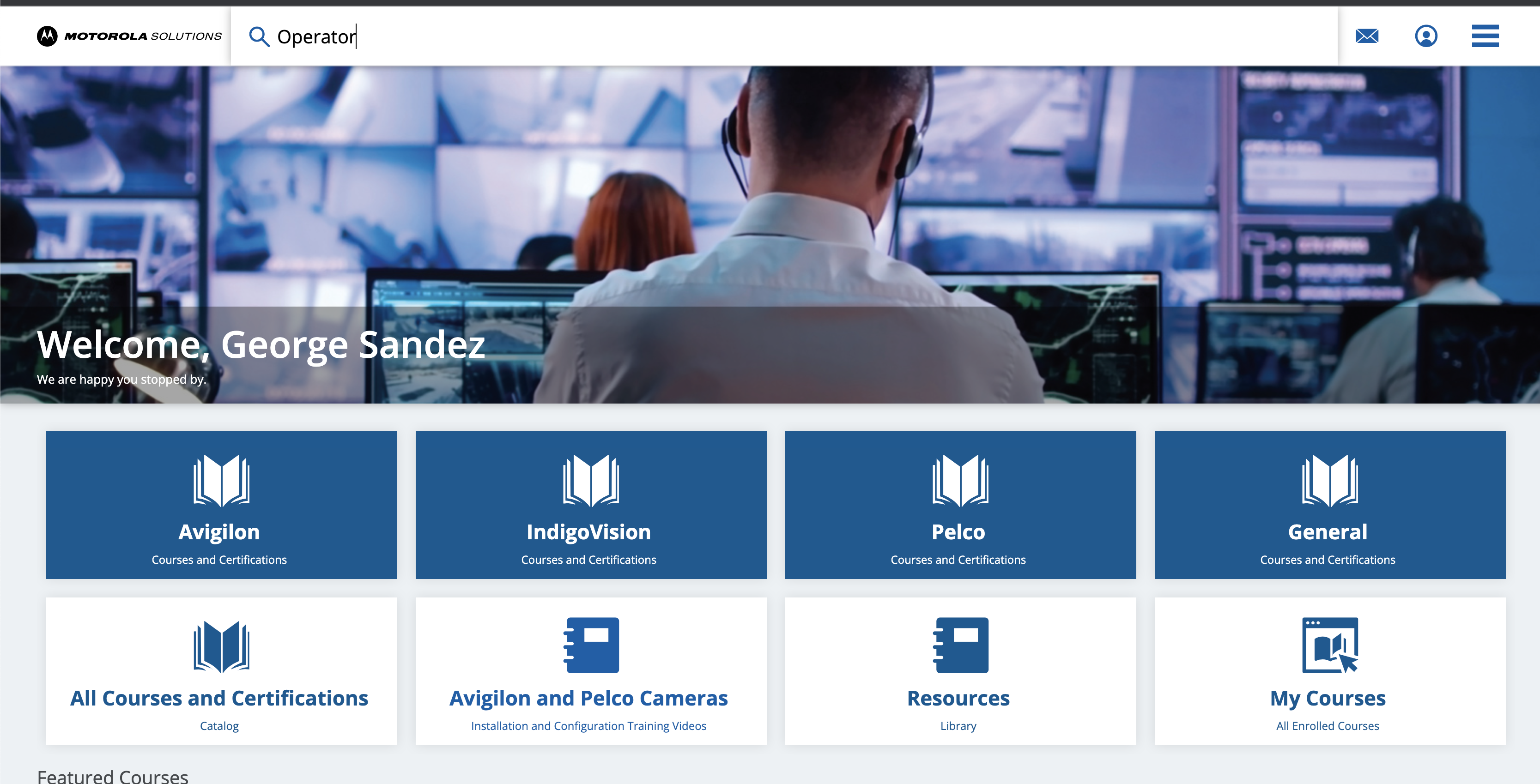1540x784 pixels.
Task: Open the My Courses title
Action: point(1328,698)
